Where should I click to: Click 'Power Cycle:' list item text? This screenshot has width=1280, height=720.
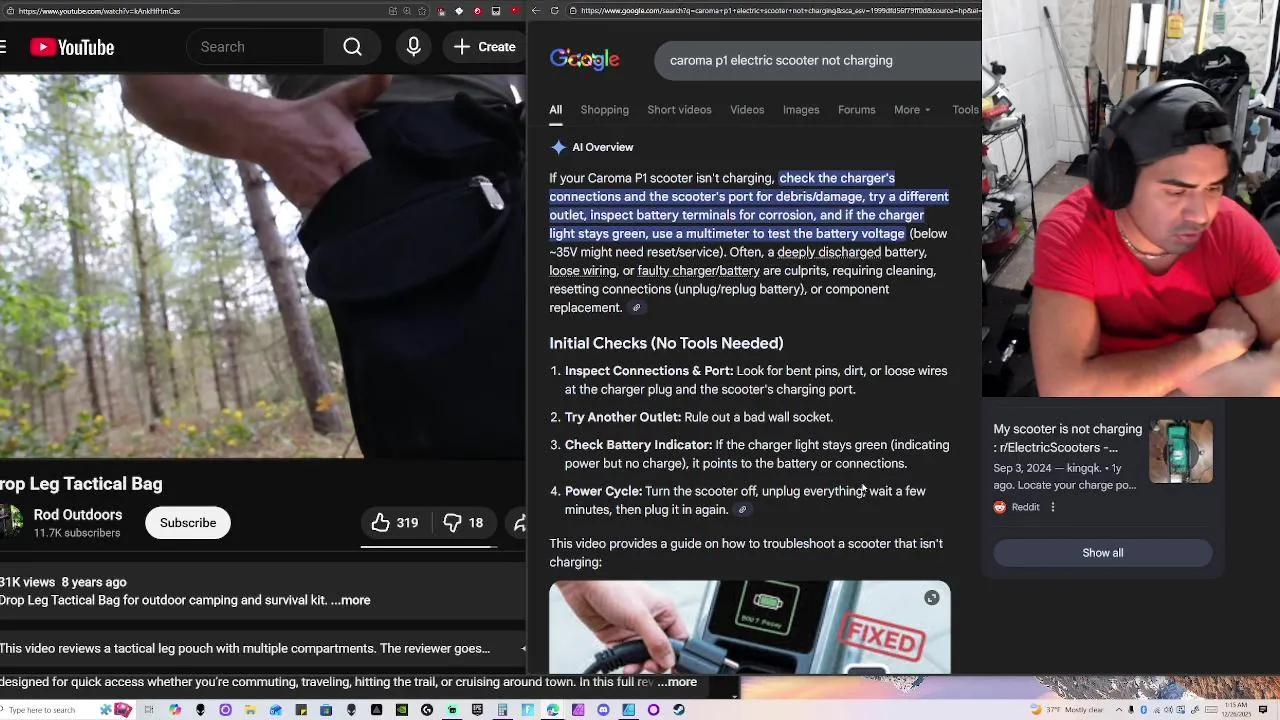[603, 491]
